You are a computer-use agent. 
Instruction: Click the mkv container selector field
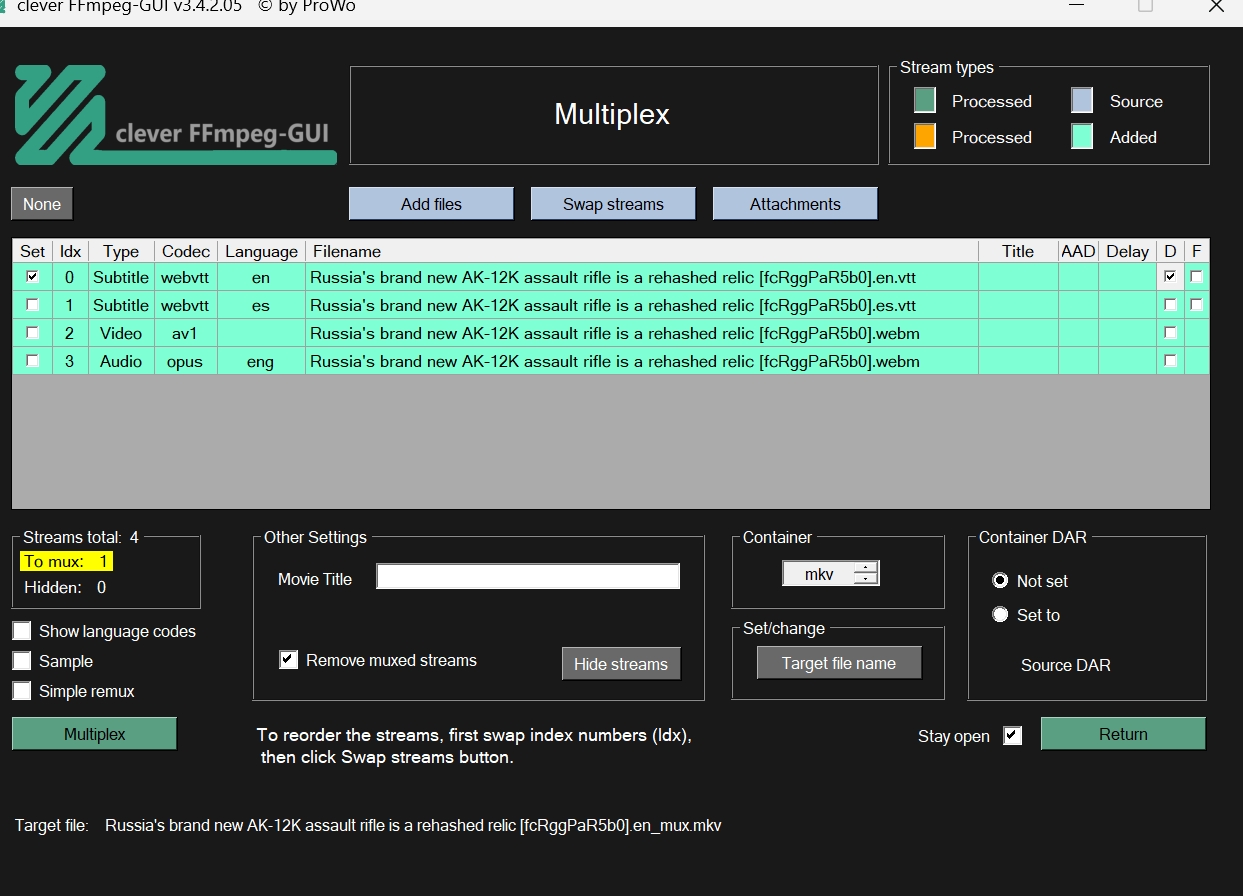(x=819, y=574)
